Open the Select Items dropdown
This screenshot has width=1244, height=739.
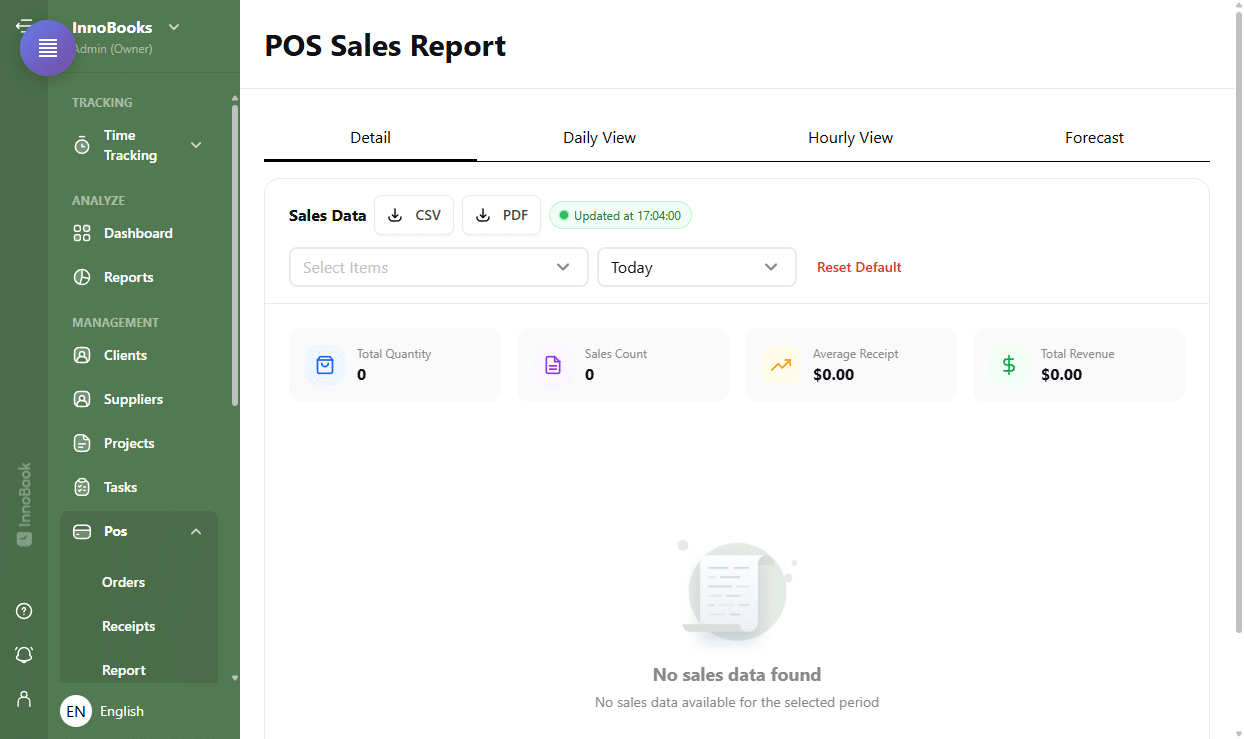tap(439, 267)
